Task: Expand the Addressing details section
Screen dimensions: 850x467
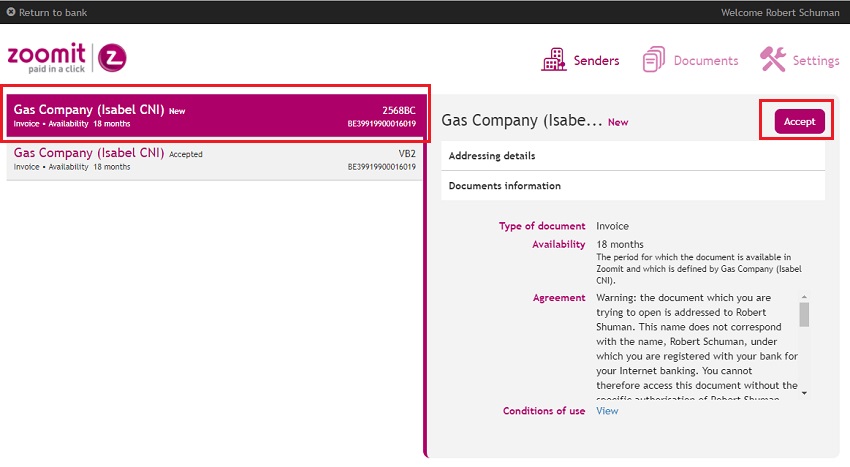Action: tap(633, 156)
